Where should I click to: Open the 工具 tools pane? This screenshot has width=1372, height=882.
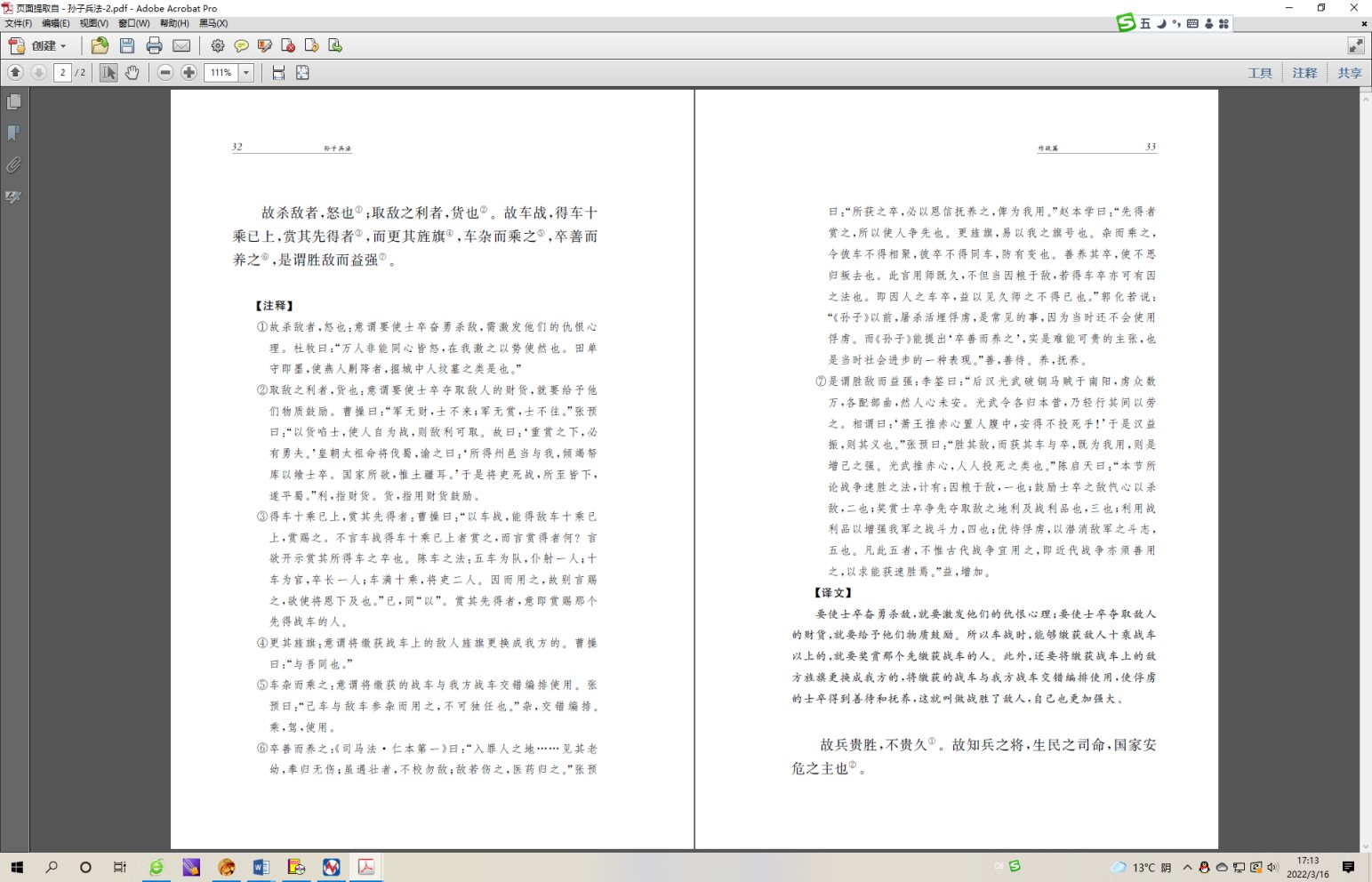point(1260,73)
